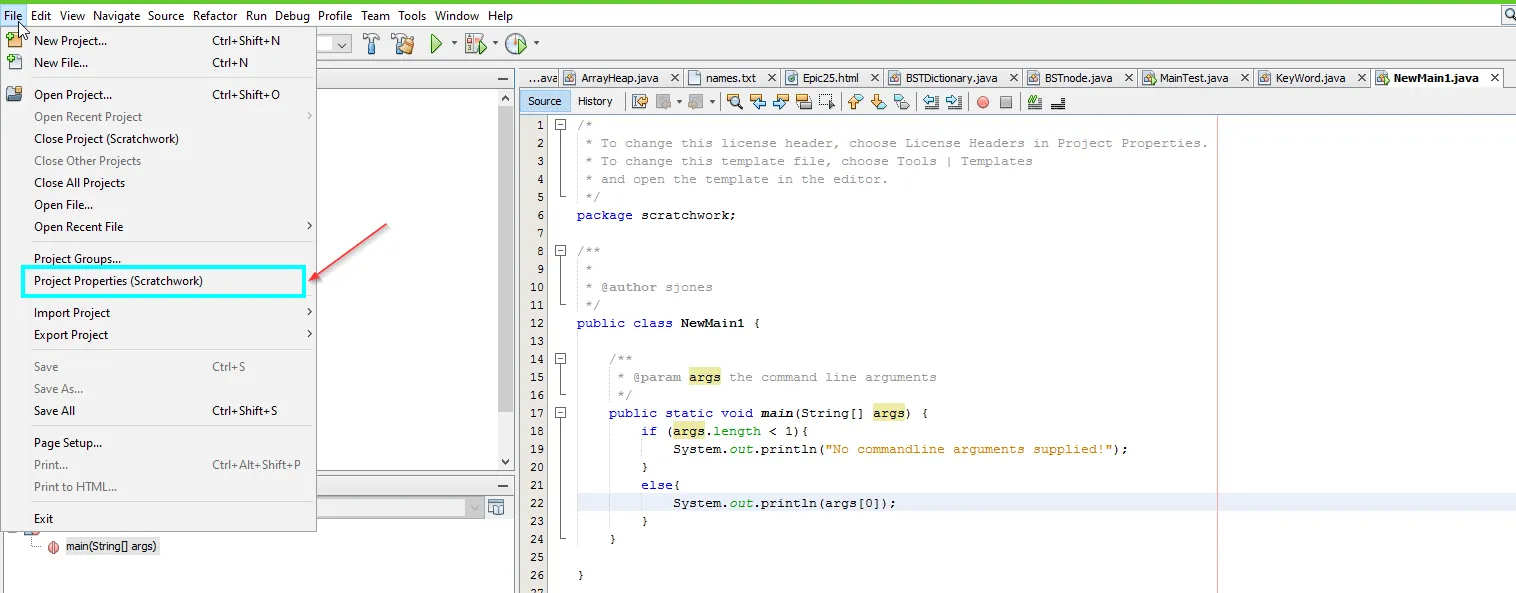This screenshot has width=1516, height=593.
Task: Click the Profile Project clock icon
Action: coord(515,44)
